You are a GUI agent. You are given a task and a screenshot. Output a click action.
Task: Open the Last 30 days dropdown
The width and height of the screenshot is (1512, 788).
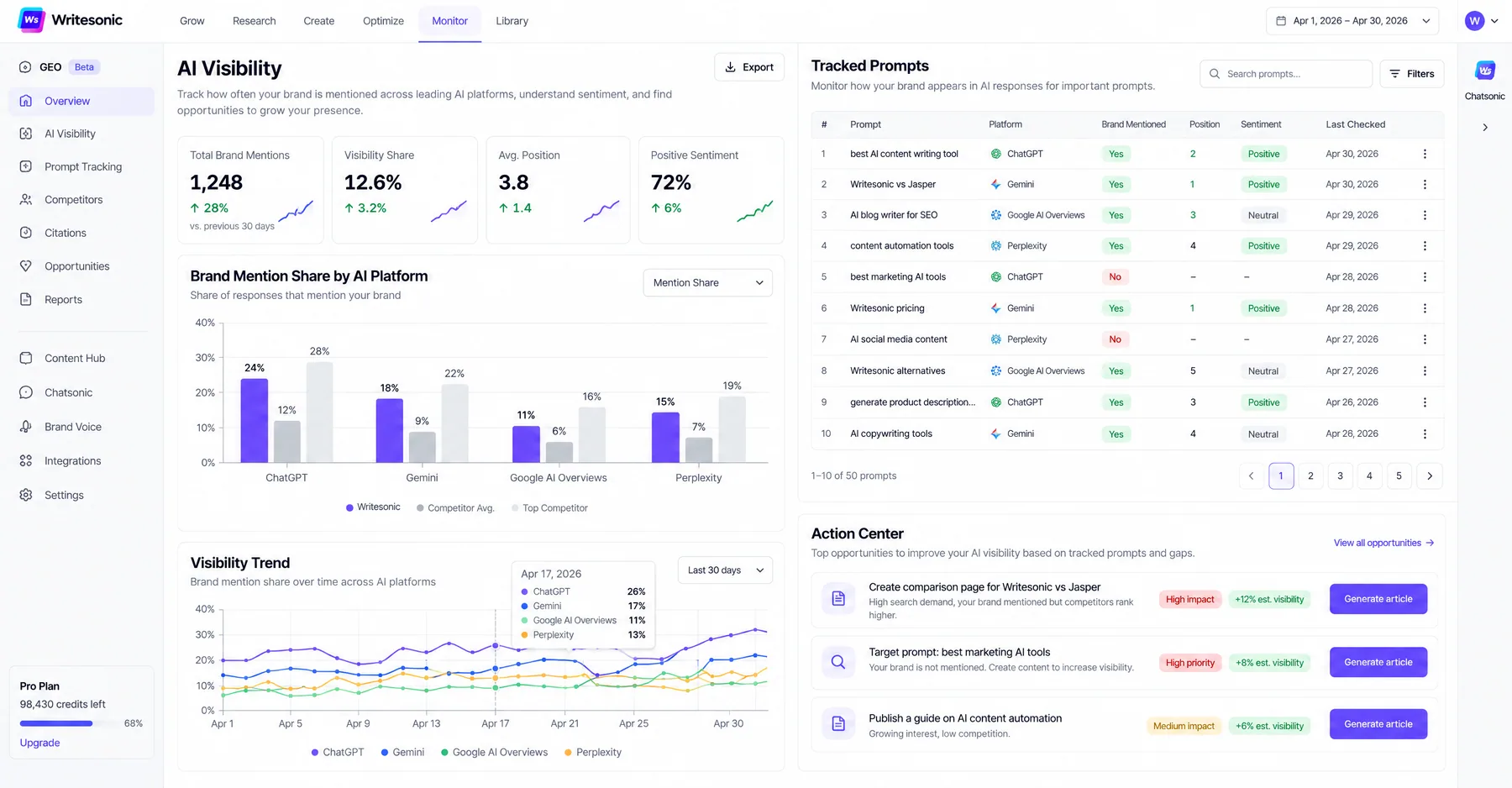[725, 570]
